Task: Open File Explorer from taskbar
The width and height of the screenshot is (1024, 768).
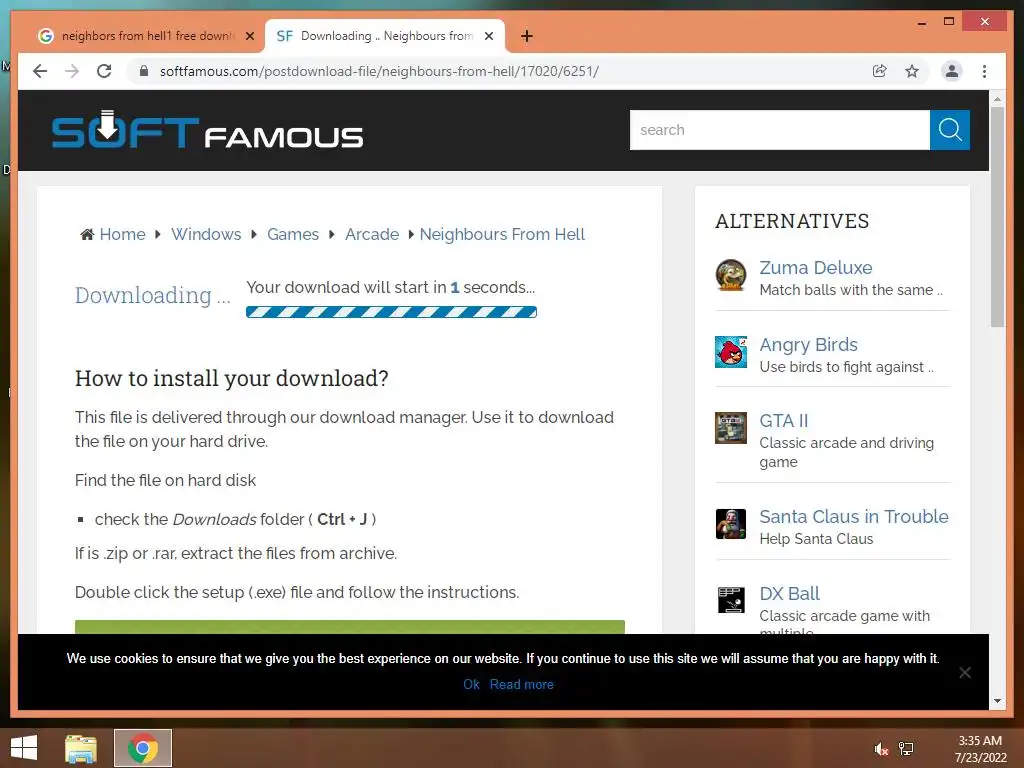Action: tap(81, 748)
